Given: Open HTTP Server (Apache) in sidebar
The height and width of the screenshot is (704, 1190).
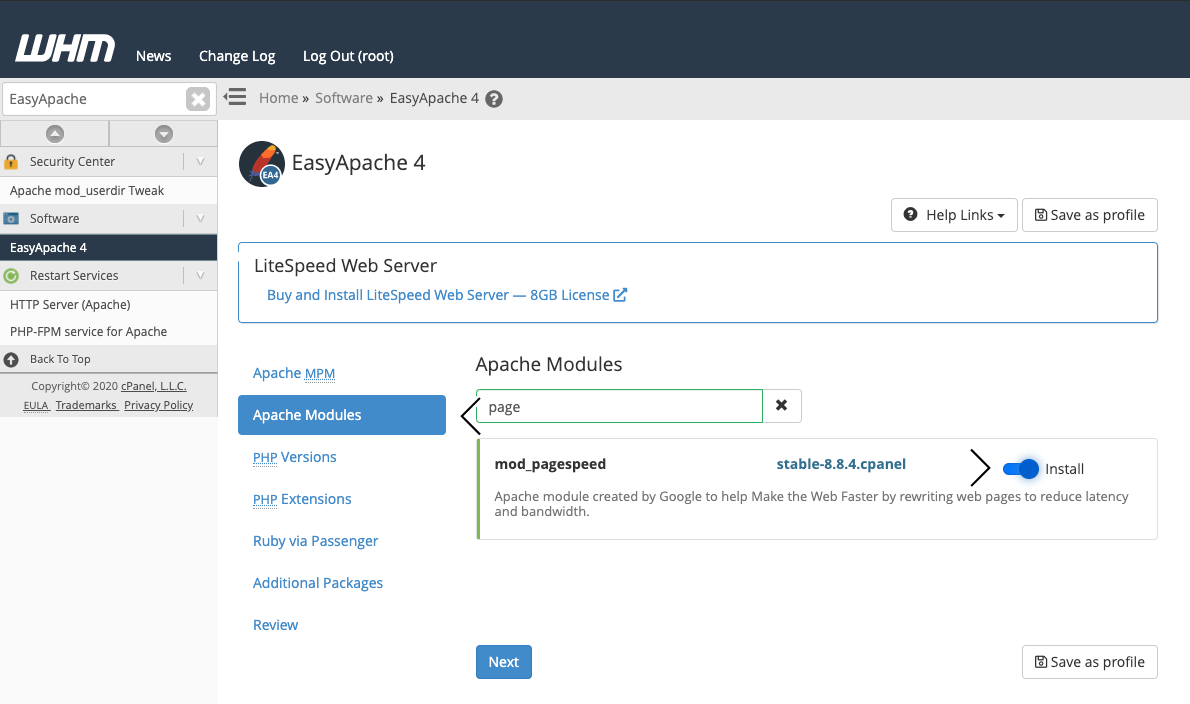Looking at the screenshot, I should (109, 304).
